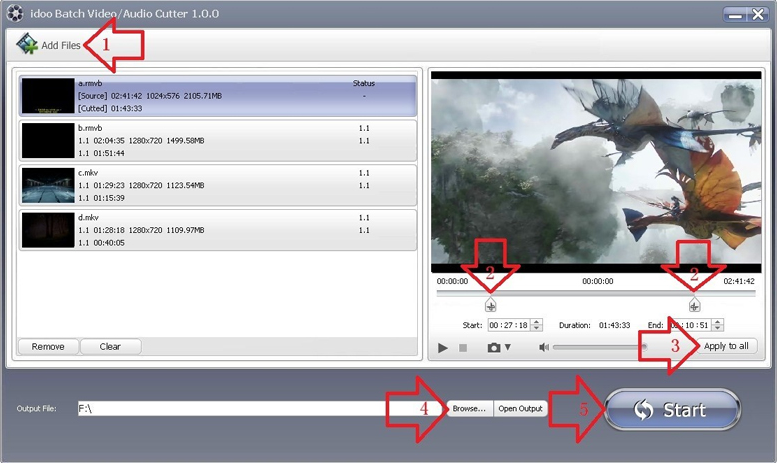The height and width of the screenshot is (463, 777).
Task: Click the Open Output button
Action: [x=521, y=409]
